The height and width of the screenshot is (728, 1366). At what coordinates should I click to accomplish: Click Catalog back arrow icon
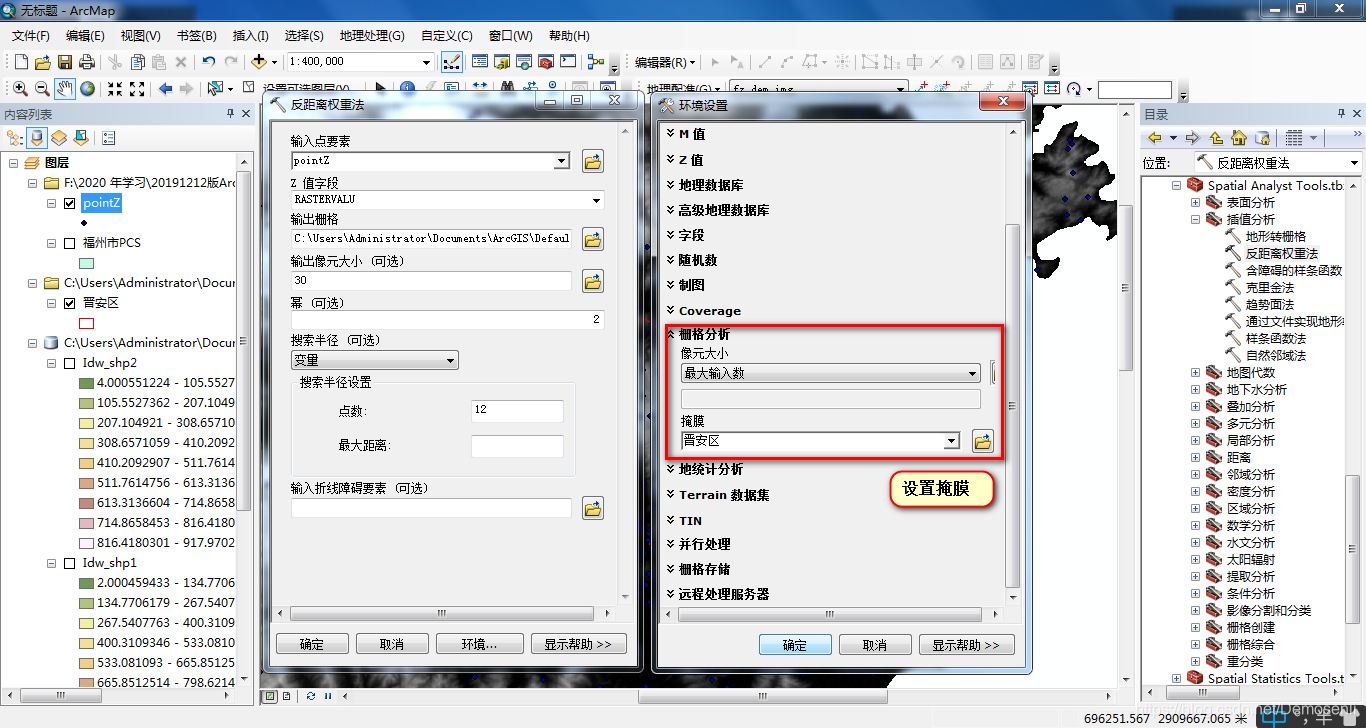pos(1155,138)
